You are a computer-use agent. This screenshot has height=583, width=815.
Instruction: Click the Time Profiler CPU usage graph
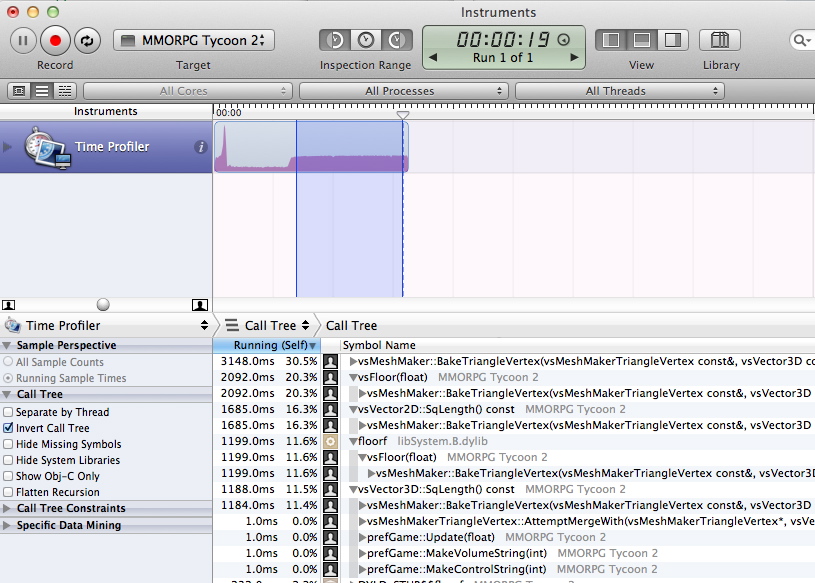coord(311,147)
